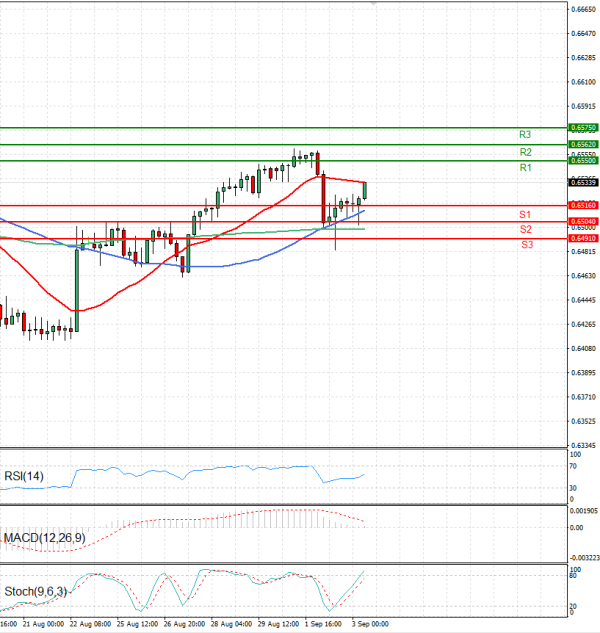The height and width of the screenshot is (633, 600).
Task: Click the S3 support label
Action: click(x=524, y=244)
